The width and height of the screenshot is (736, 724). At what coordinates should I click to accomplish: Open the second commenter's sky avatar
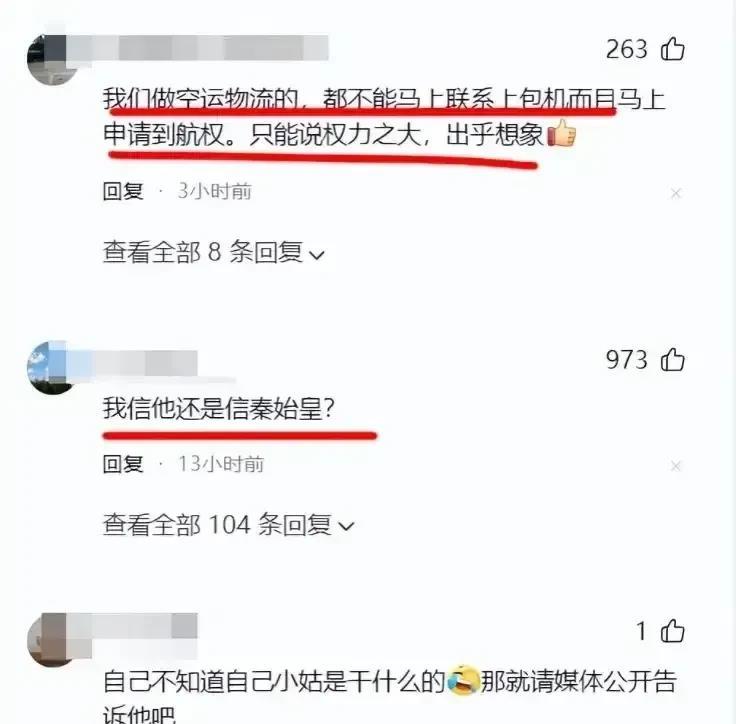(52, 368)
